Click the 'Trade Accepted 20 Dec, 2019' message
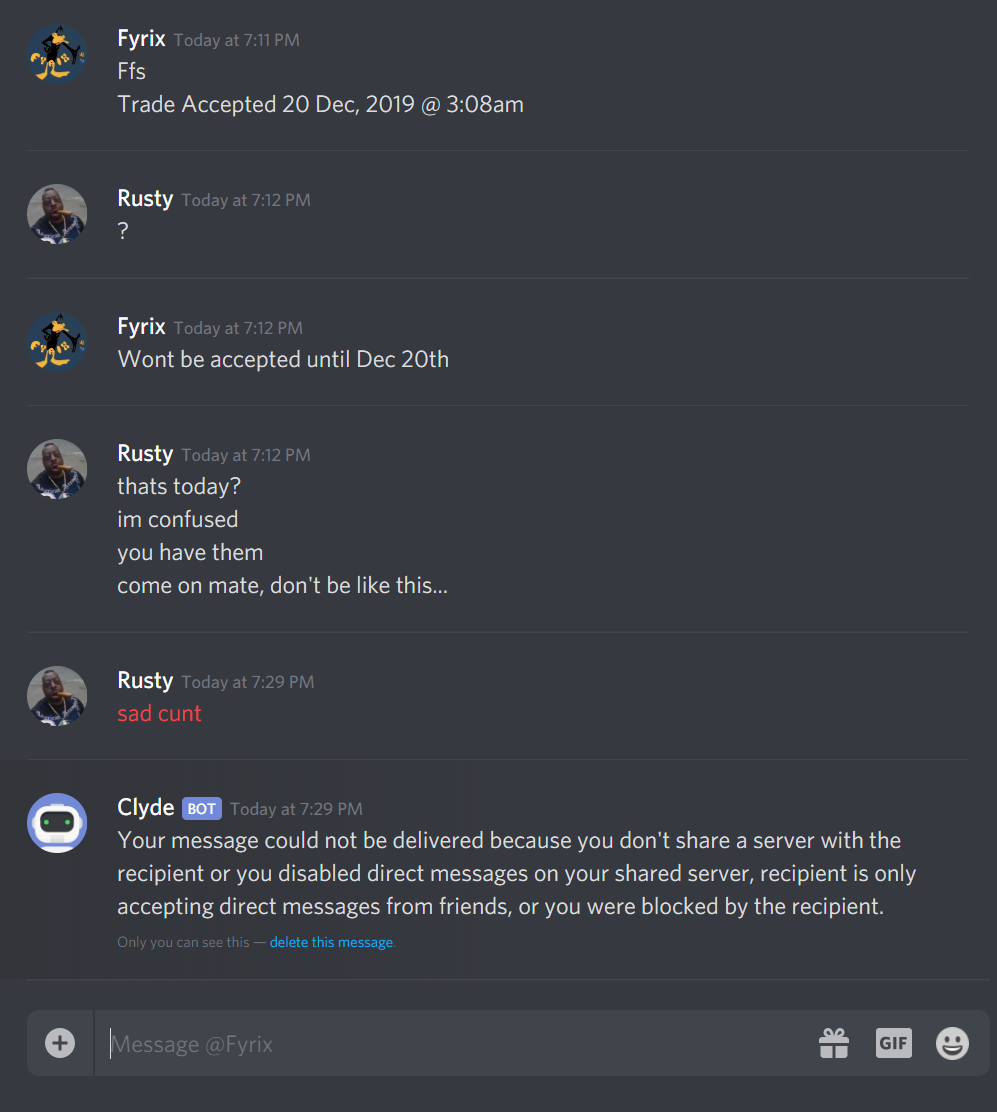This screenshot has width=997, height=1112. 321,104
